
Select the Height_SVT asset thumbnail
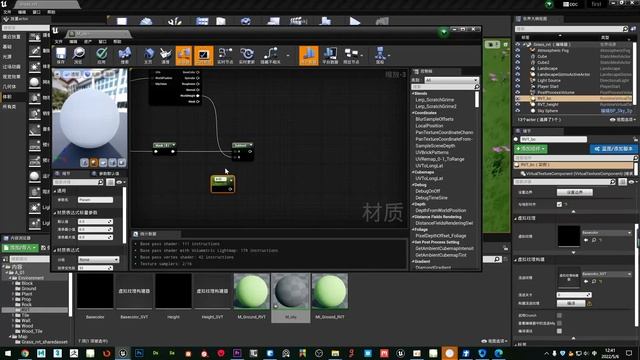(212, 291)
